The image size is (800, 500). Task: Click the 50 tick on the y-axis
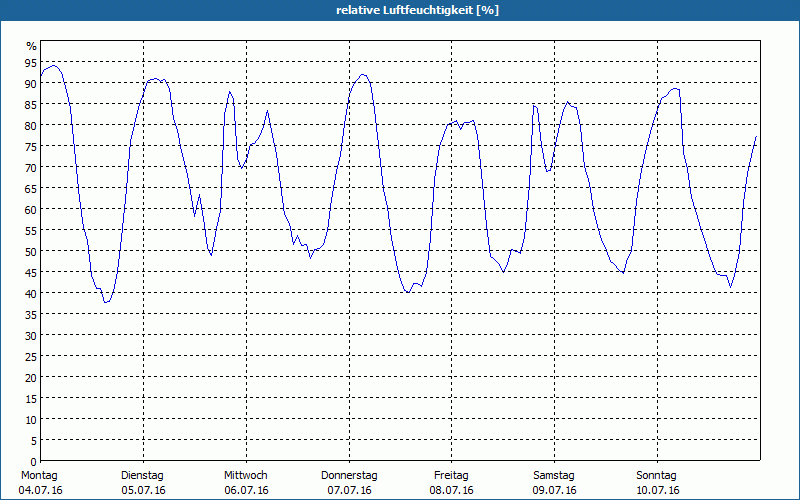tap(30, 251)
